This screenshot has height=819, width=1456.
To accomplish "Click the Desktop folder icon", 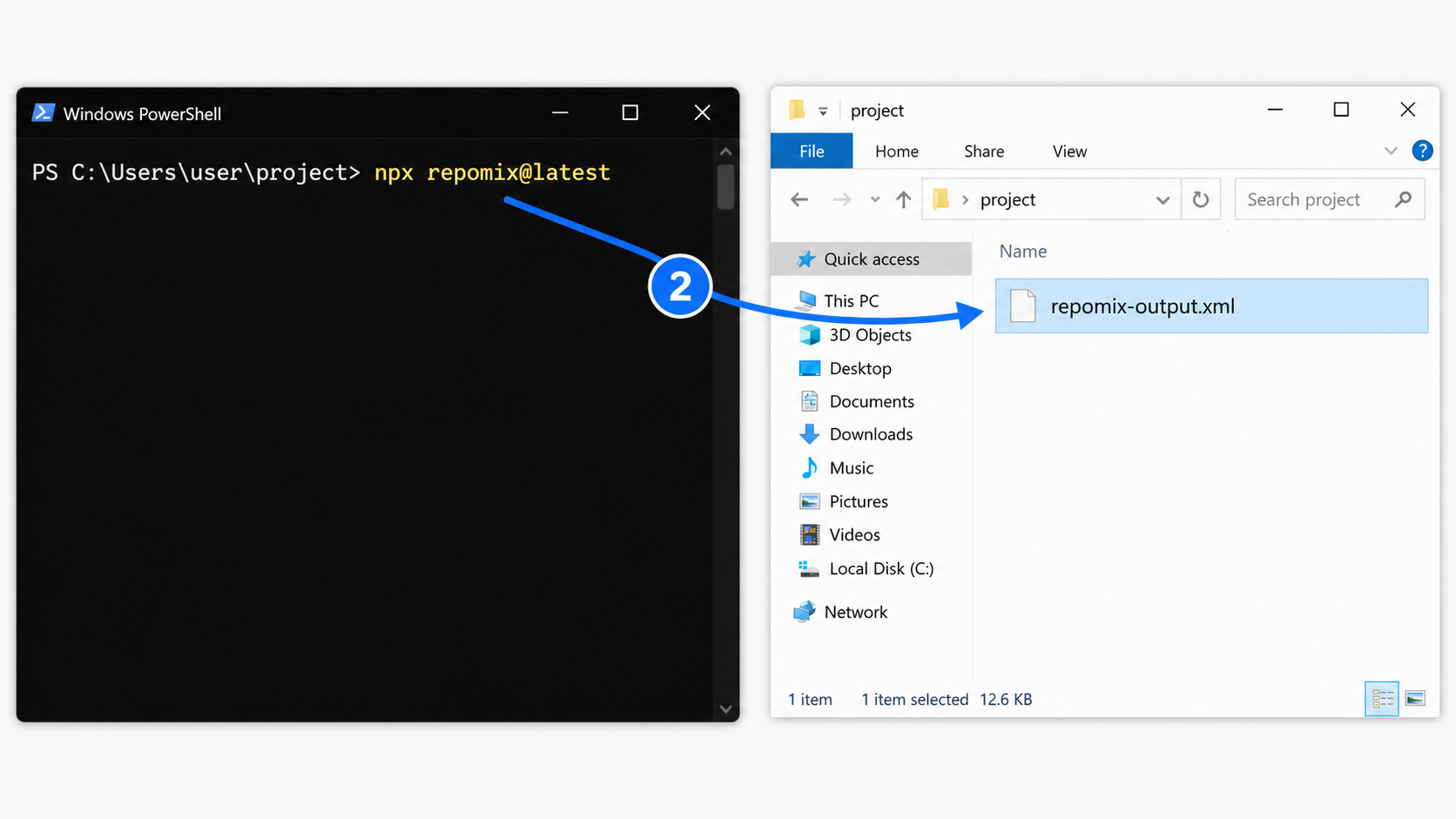I will pyautogui.click(x=810, y=368).
